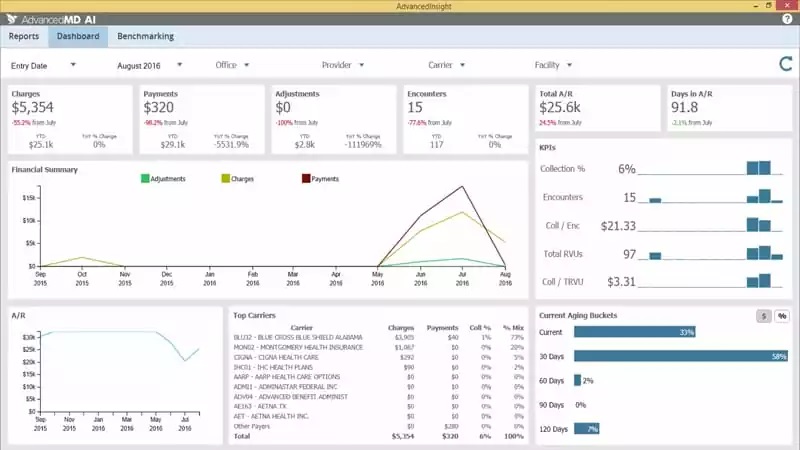This screenshot has width=800, height=450.
Task: Toggle aging buckets to dollar view
Action: [763, 316]
